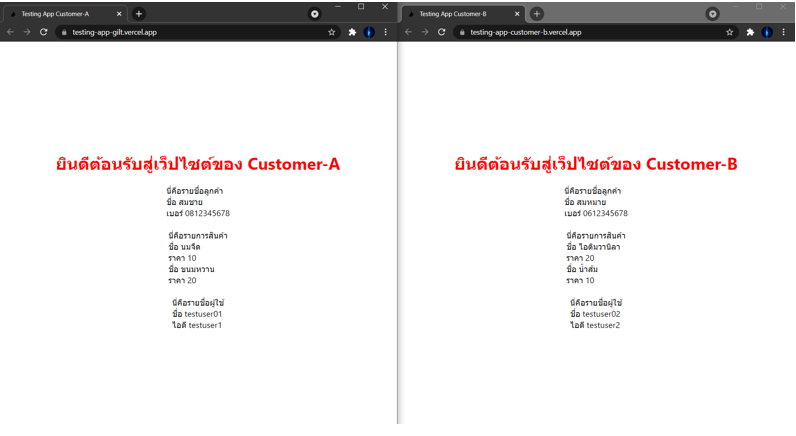The height and width of the screenshot is (436, 796).
Task: Focus the testing-app-customer-b.vercel.app address bar
Action: (x=596, y=32)
